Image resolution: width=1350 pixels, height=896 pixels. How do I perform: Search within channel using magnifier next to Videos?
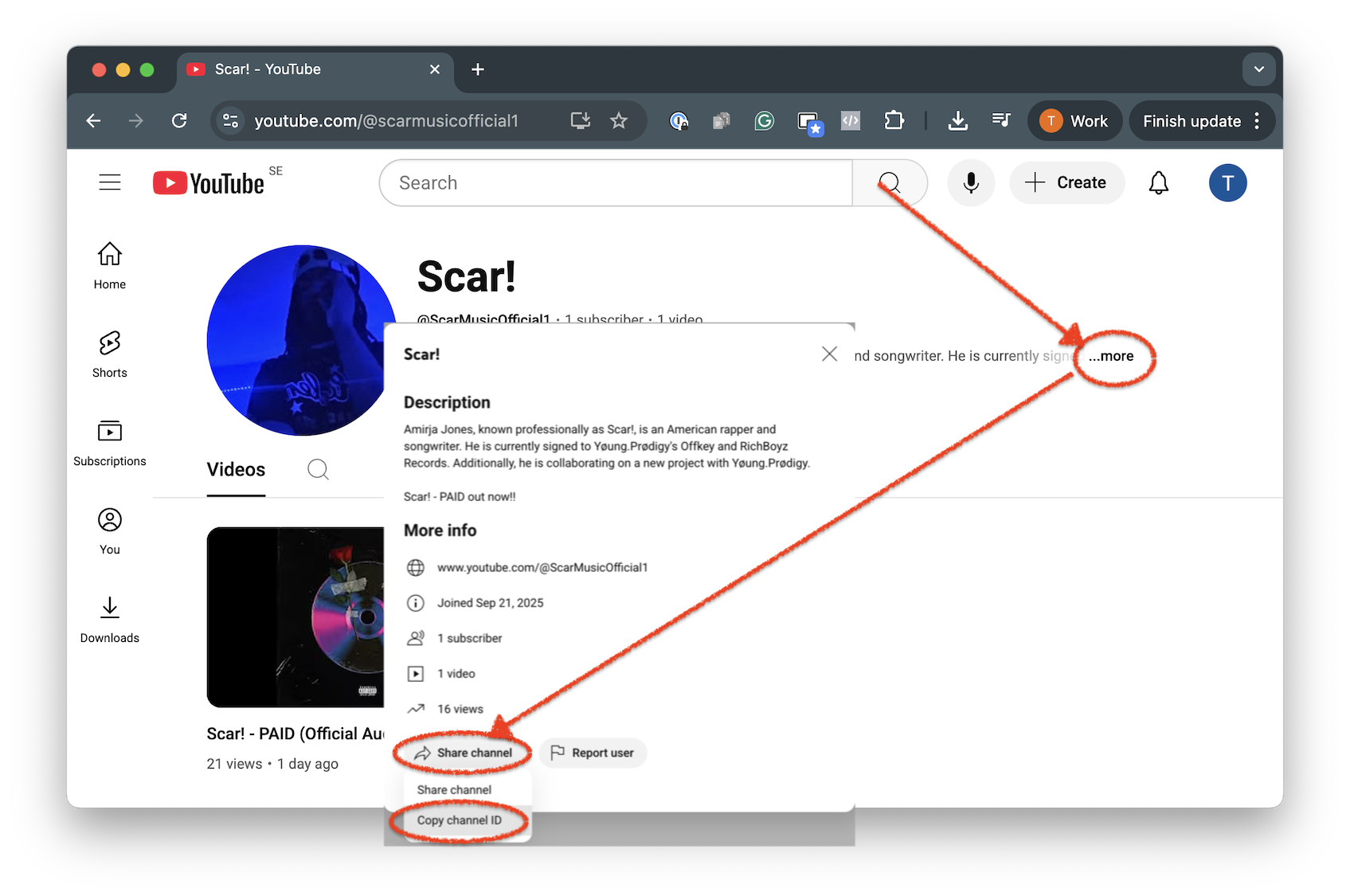(x=318, y=469)
